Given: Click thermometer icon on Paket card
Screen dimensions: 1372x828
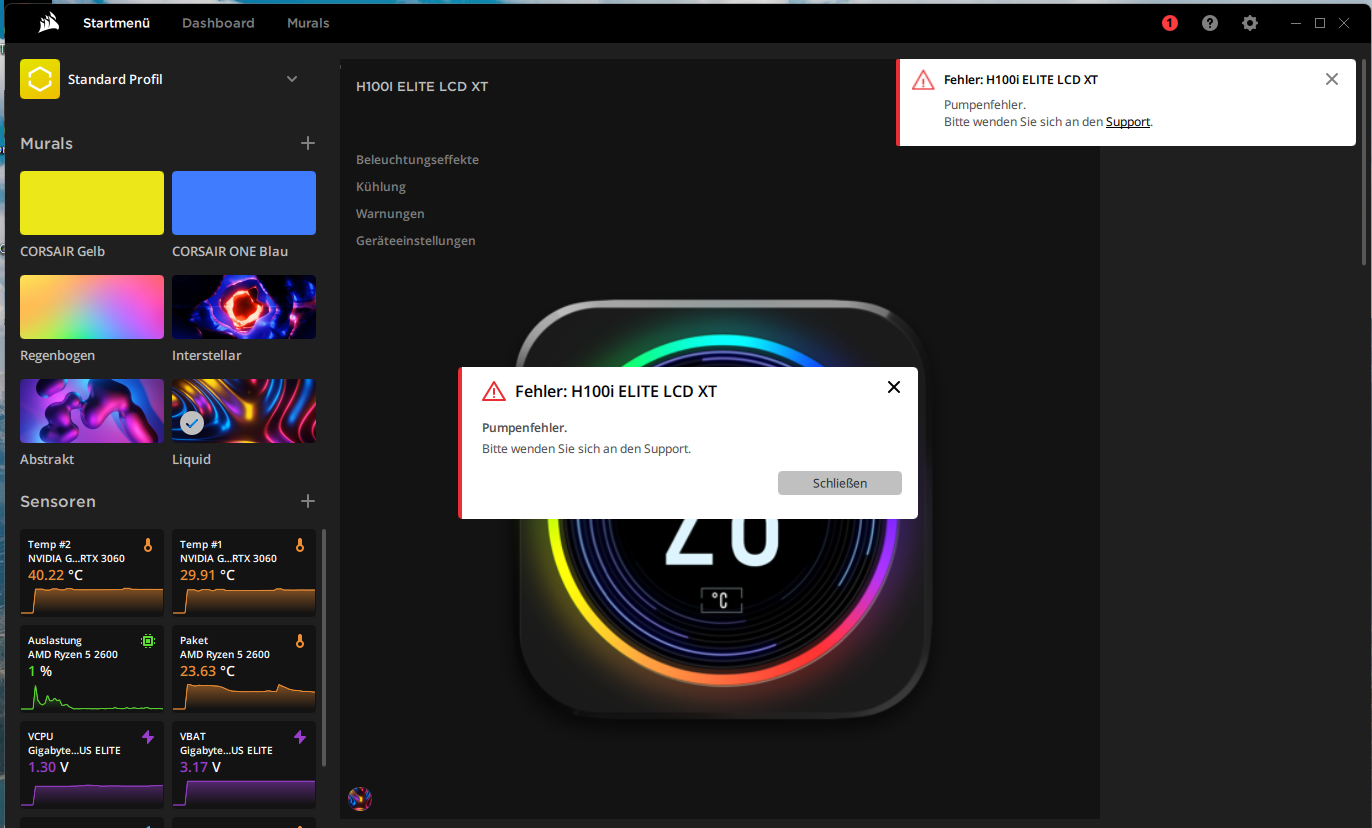Looking at the screenshot, I should (300, 641).
